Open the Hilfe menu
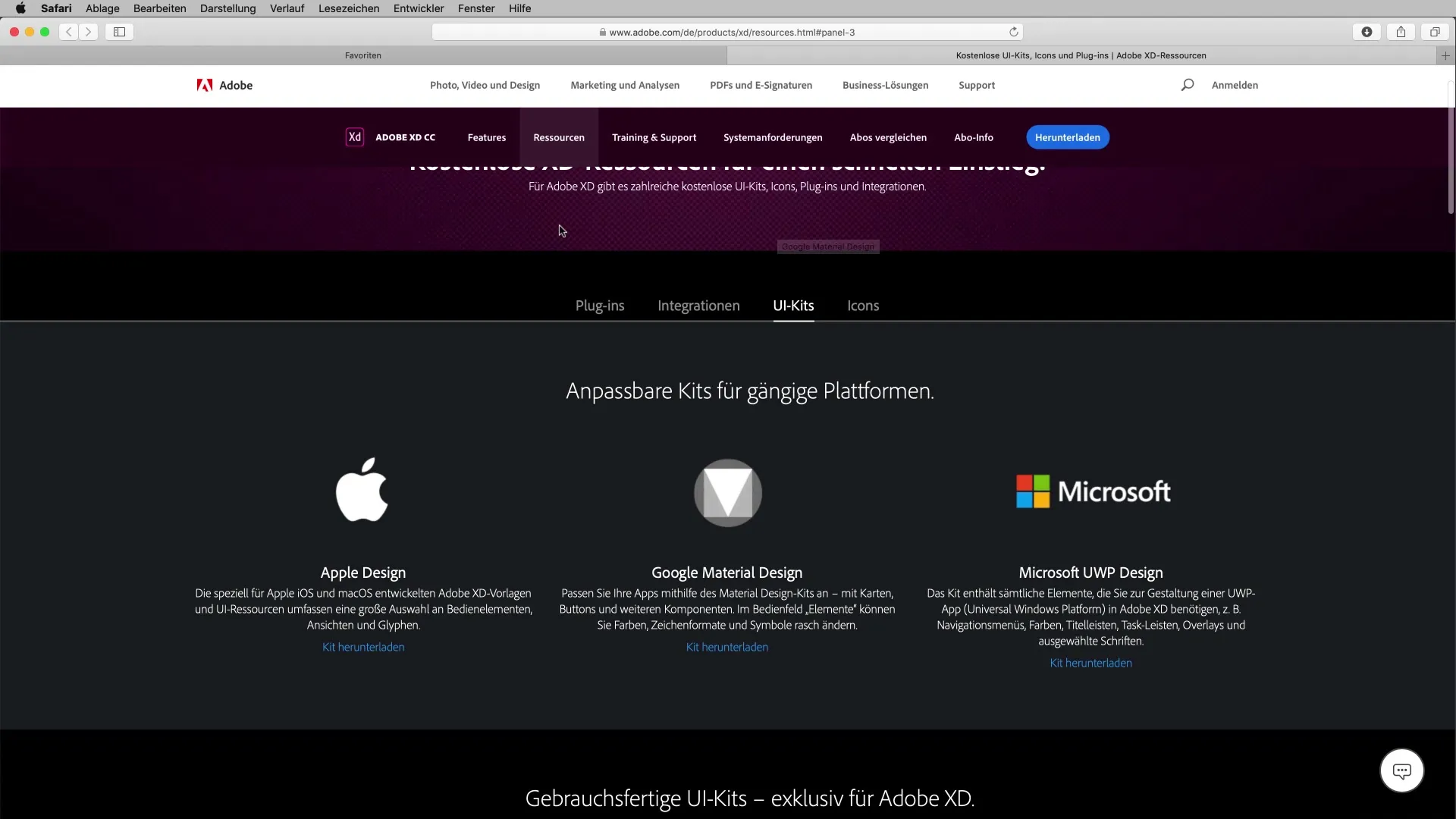The width and height of the screenshot is (1456, 819). 519,8
